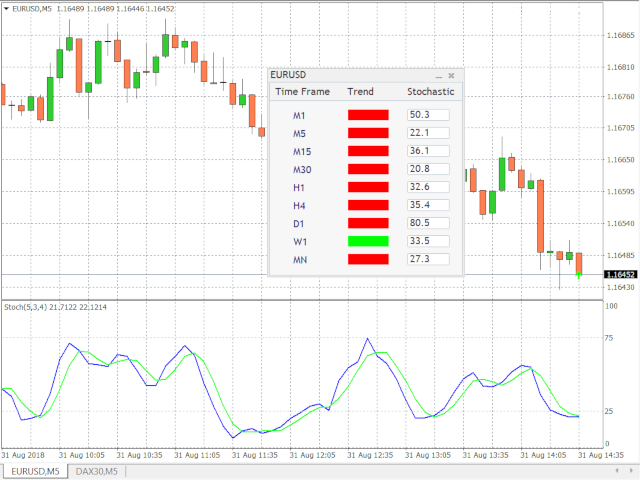Click the 1.16865 price scale label
Screen dimensions: 640x480
(x=621, y=36)
